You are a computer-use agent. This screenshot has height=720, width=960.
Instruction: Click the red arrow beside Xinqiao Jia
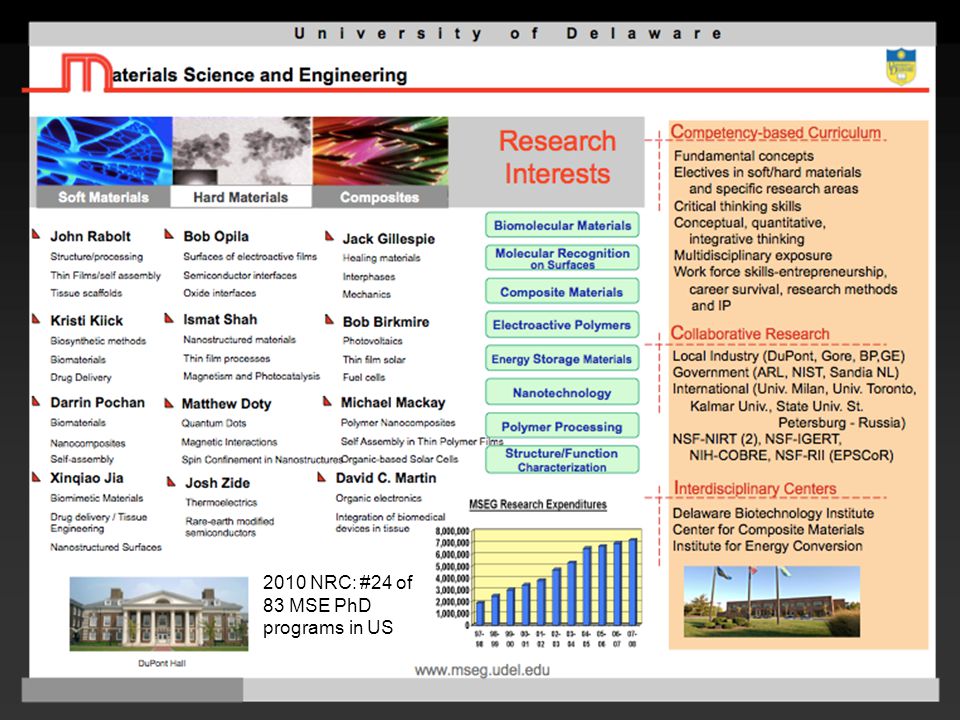[36, 477]
